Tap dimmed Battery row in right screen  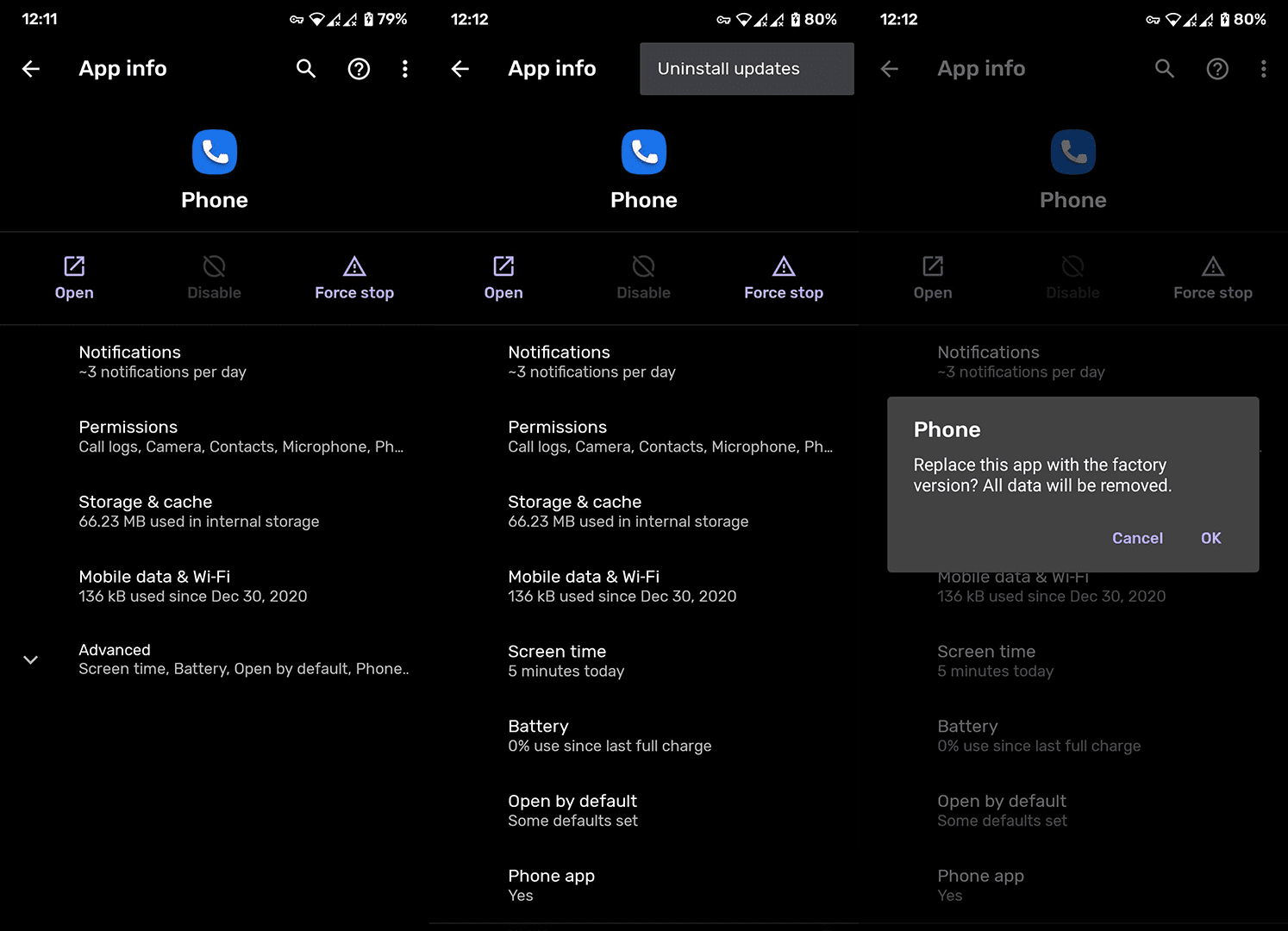[x=1073, y=735]
